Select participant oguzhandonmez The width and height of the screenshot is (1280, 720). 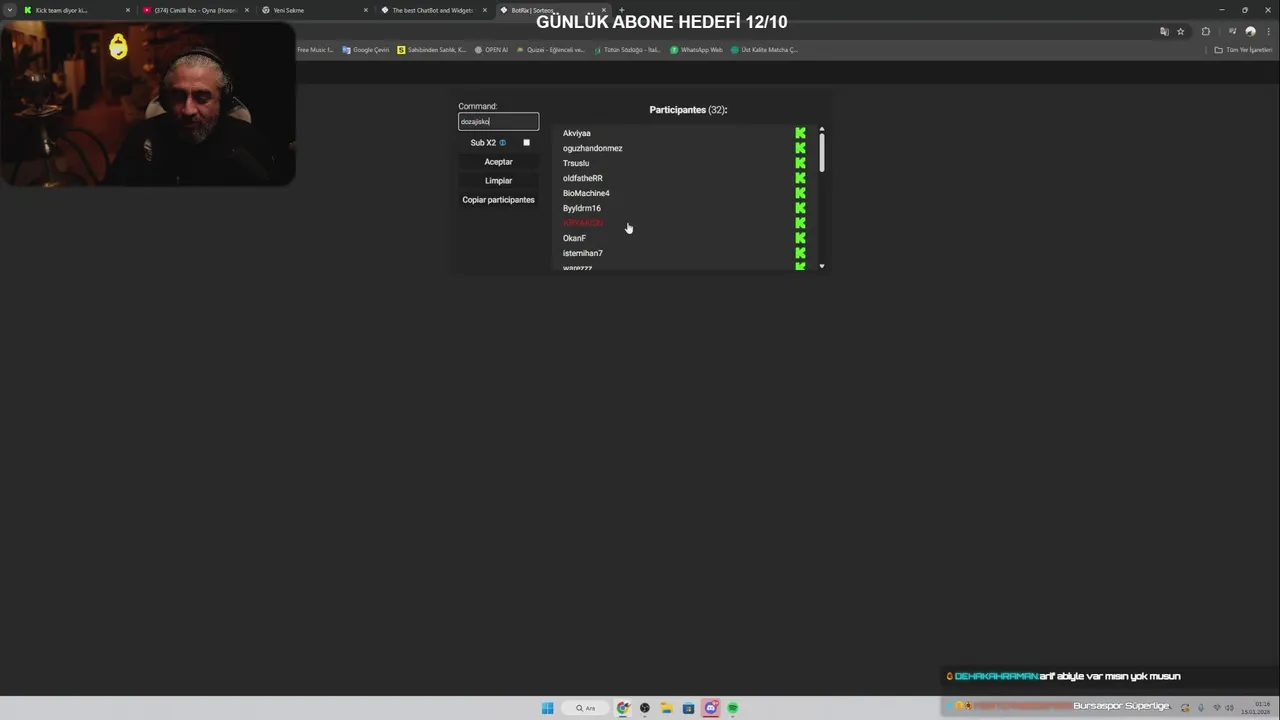[x=592, y=148]
